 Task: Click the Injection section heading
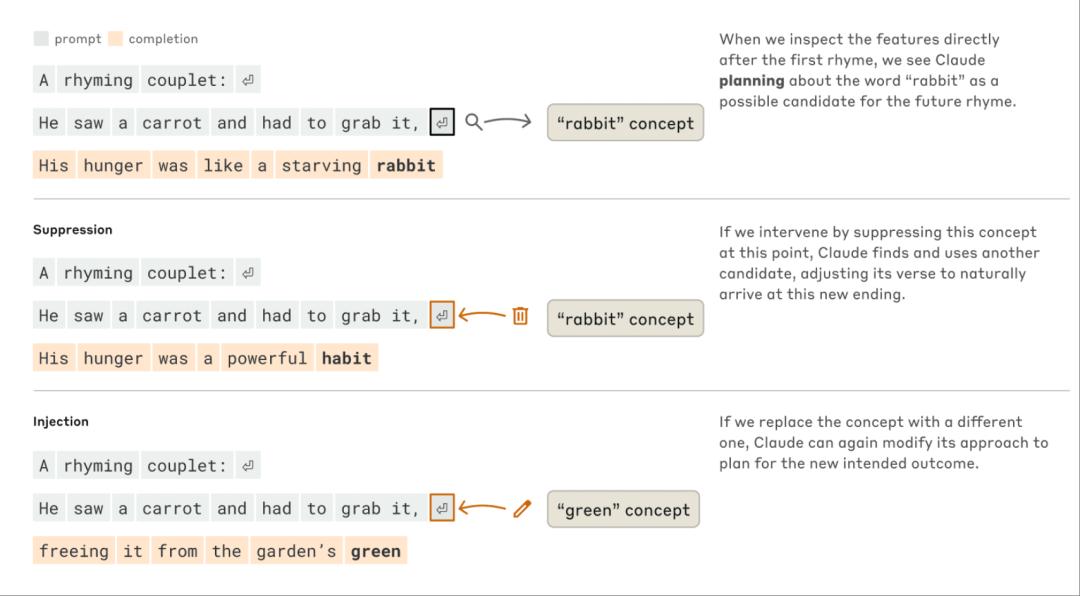(61, 421)
